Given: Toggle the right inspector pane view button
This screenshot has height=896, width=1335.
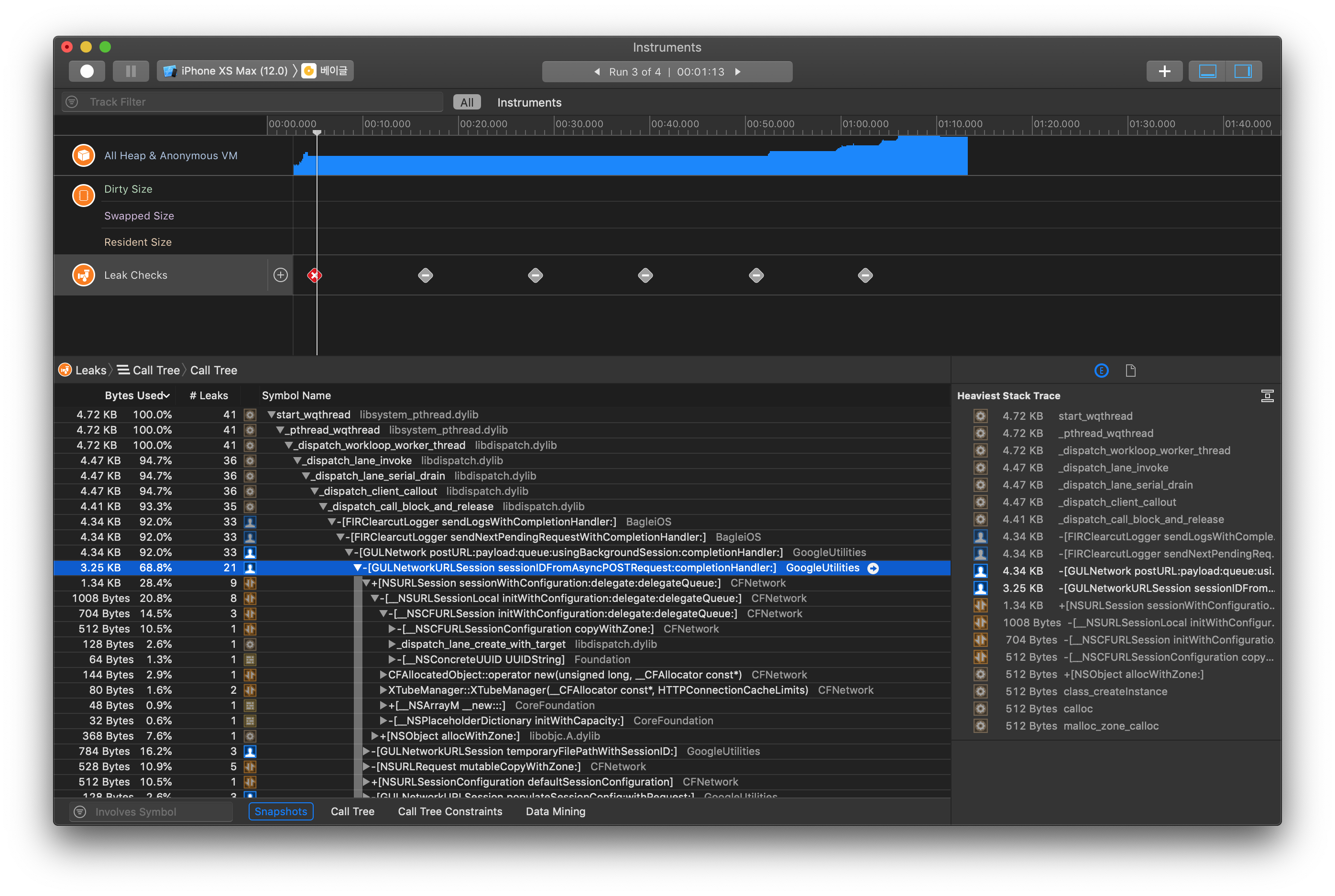Looking at the screenshot, I should click(1243, 71).
